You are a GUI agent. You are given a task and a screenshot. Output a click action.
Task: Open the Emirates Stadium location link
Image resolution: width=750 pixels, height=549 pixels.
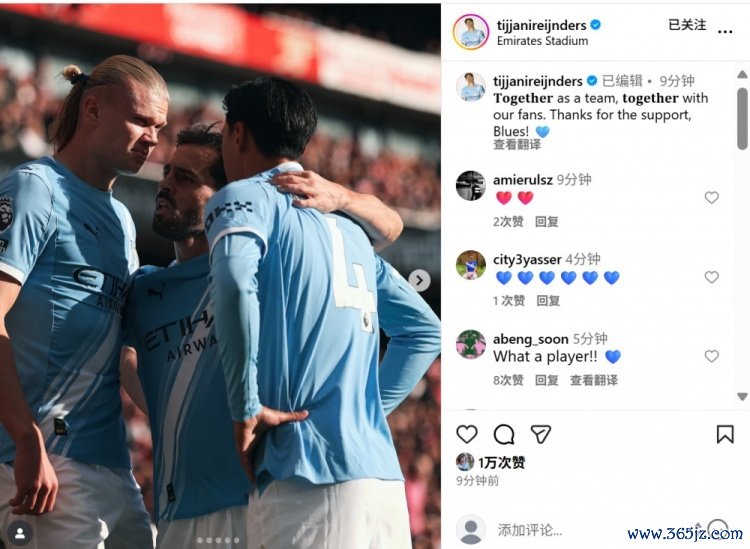[x=542, y=41]
